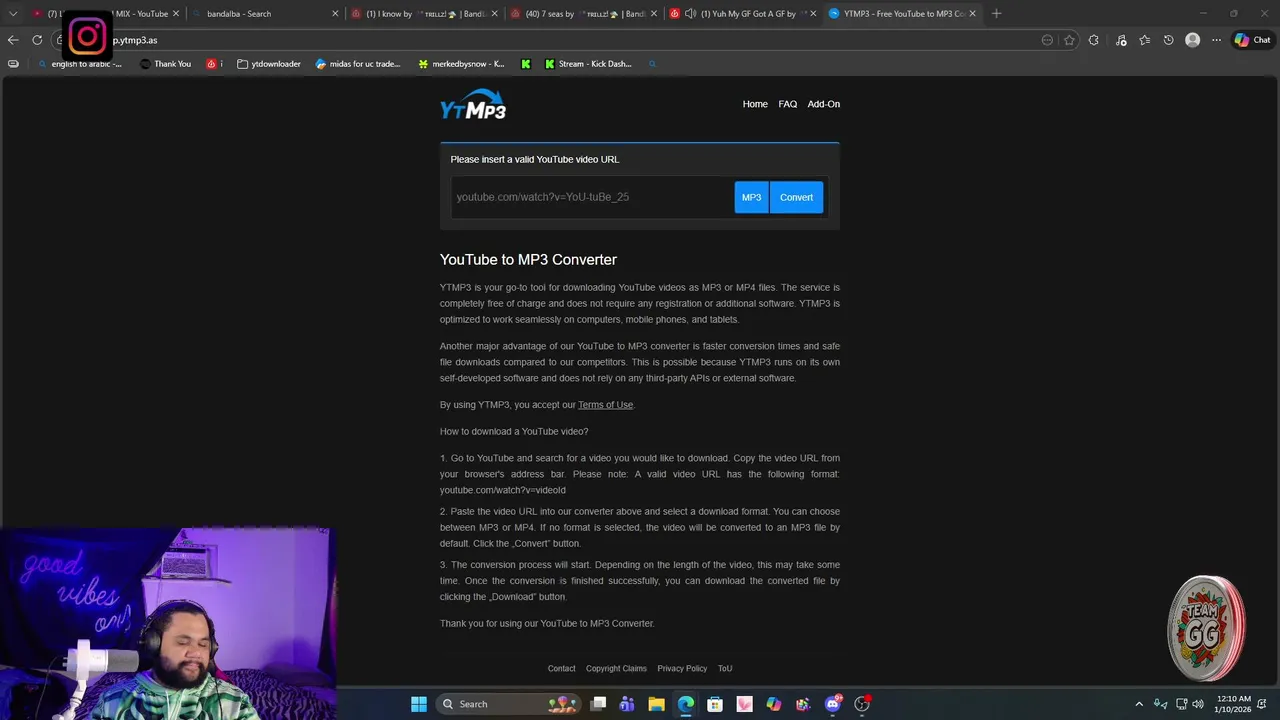The width and height of the screenshot is (1280, 720).
Task: Open Settings and more ellipsis menu
Action: click(1216, 40)
